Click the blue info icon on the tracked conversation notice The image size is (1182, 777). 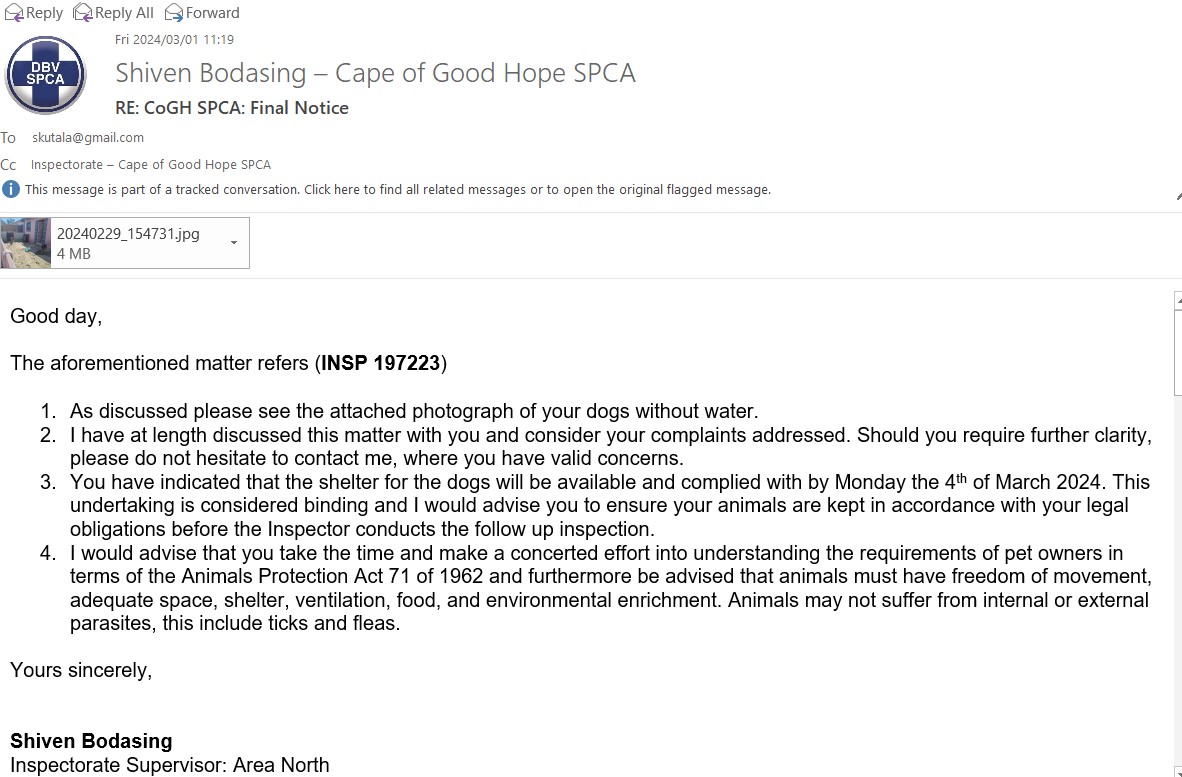point(11,189)
